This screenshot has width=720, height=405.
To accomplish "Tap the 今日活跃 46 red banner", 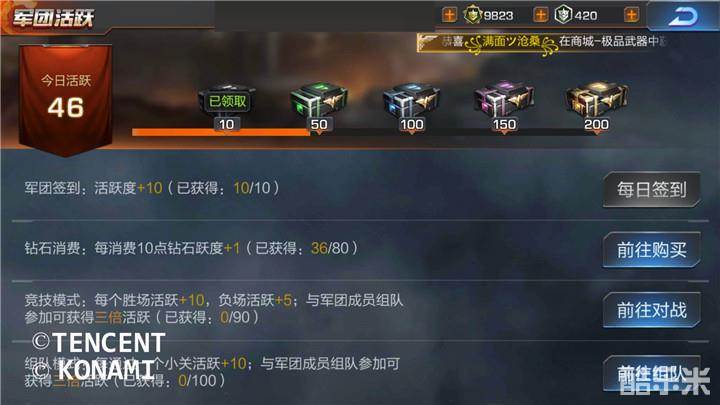I will [x=66, y=100].
